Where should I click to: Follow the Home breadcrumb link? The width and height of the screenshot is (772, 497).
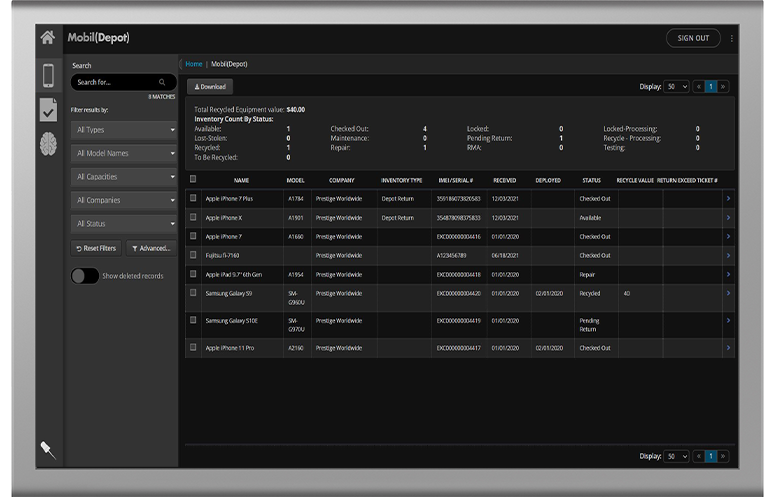click(x=193, y=64)
